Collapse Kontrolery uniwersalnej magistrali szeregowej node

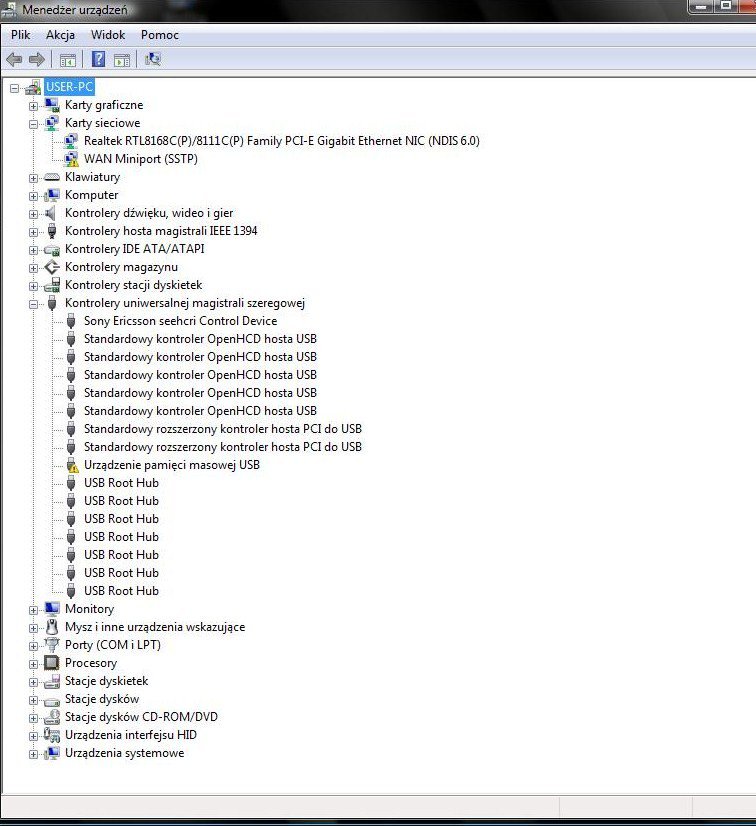pos(33,304)
